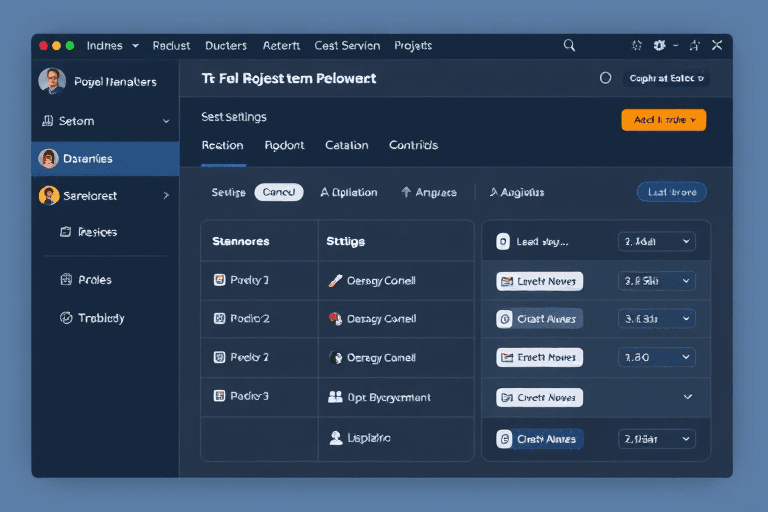
Task: Click the search magnifier icon in title bar
Action: [569, 46]
